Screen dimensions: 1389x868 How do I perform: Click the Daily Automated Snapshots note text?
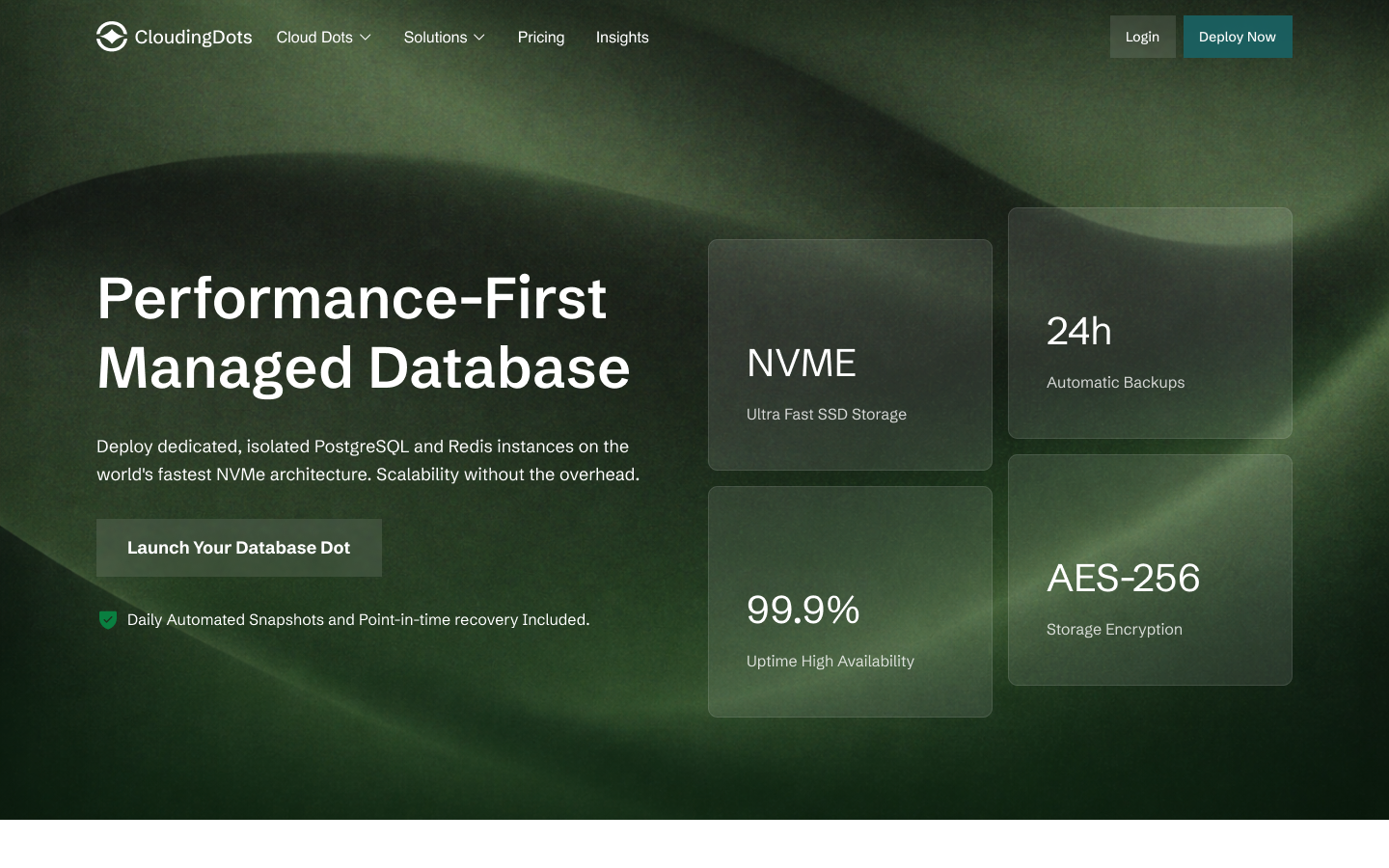tap(358, 619)
